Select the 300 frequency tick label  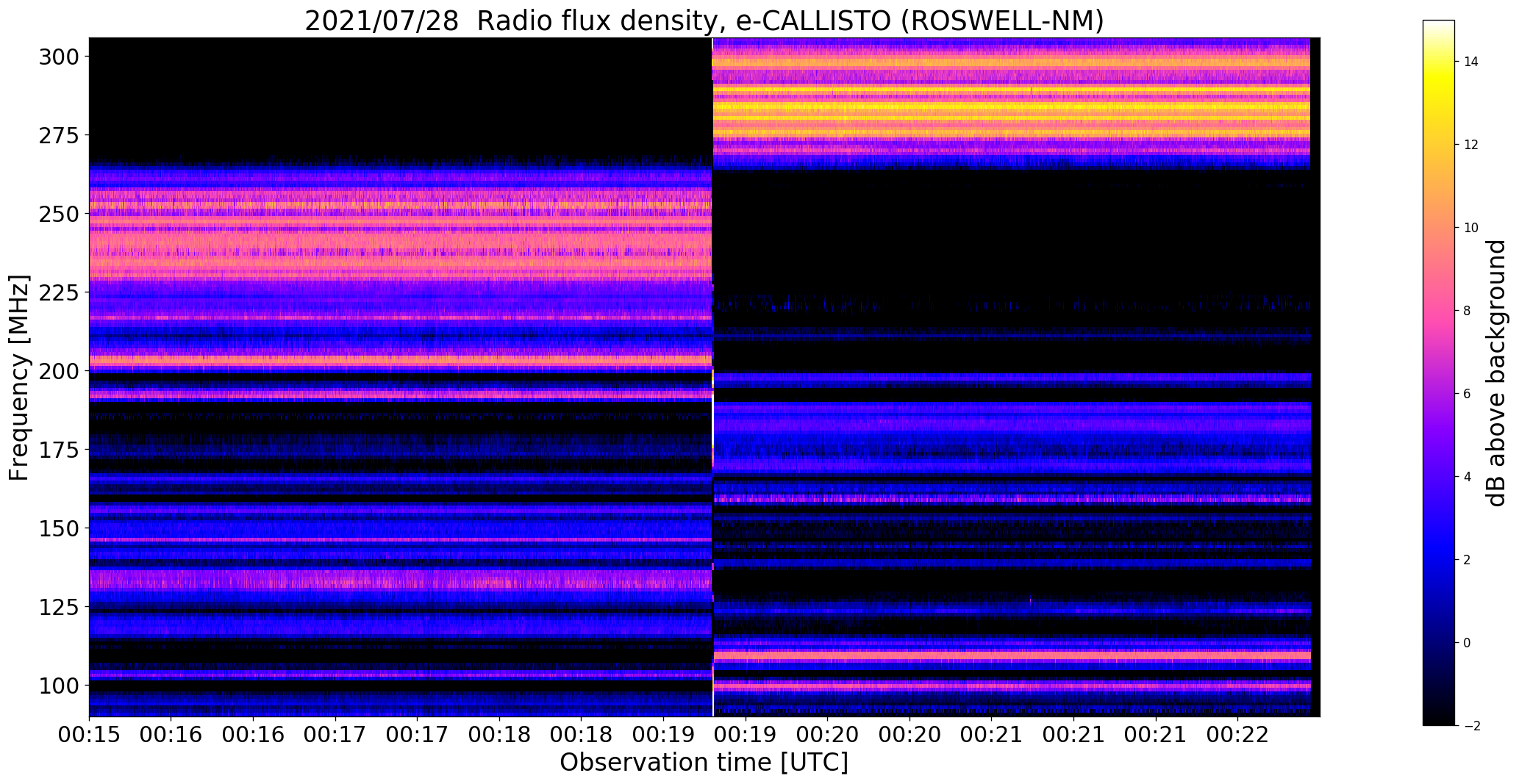[59, 57]
